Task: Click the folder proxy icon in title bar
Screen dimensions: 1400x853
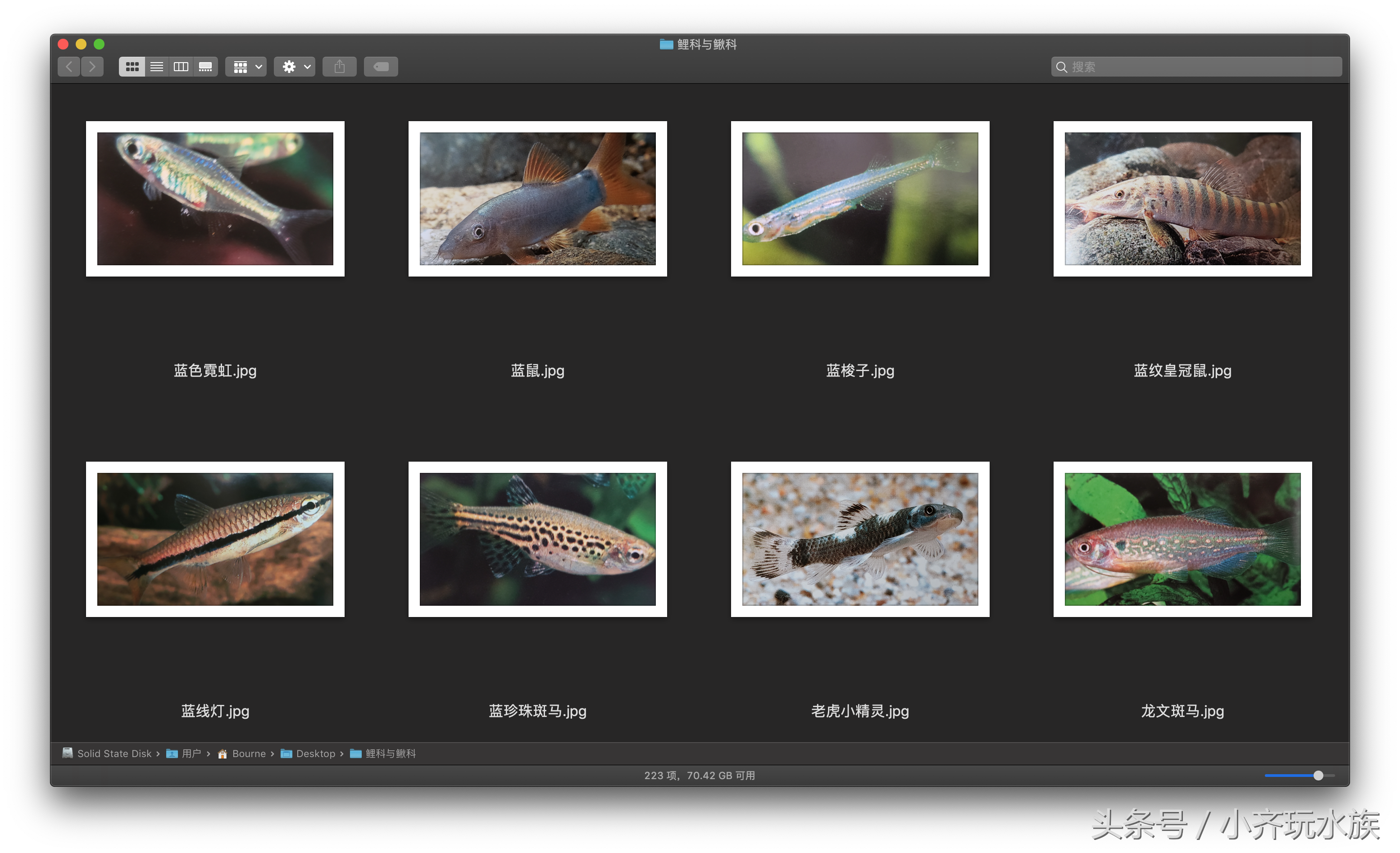Action: 666,44
